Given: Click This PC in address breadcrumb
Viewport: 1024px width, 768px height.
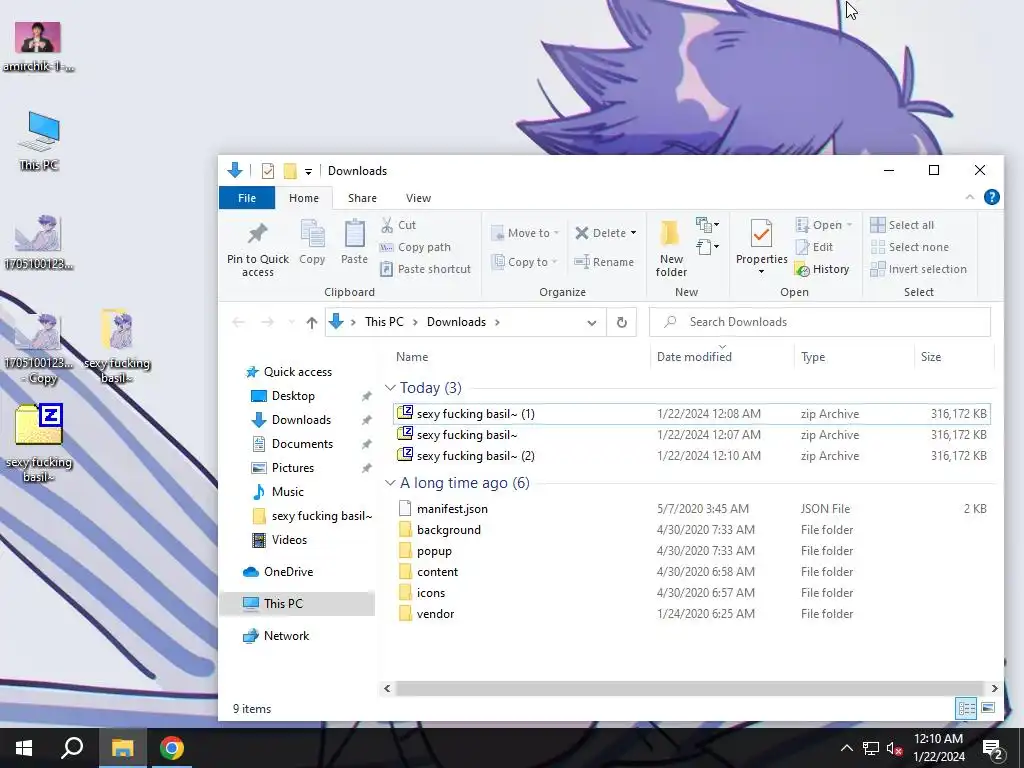Looking at the screenshot, I should (x=384, y=322).
